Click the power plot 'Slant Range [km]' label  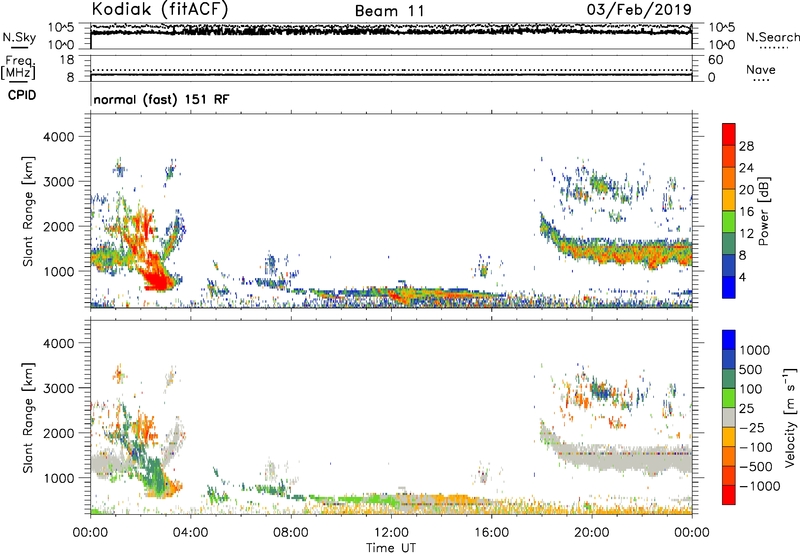pyautogui.click(x=28, y=211)
